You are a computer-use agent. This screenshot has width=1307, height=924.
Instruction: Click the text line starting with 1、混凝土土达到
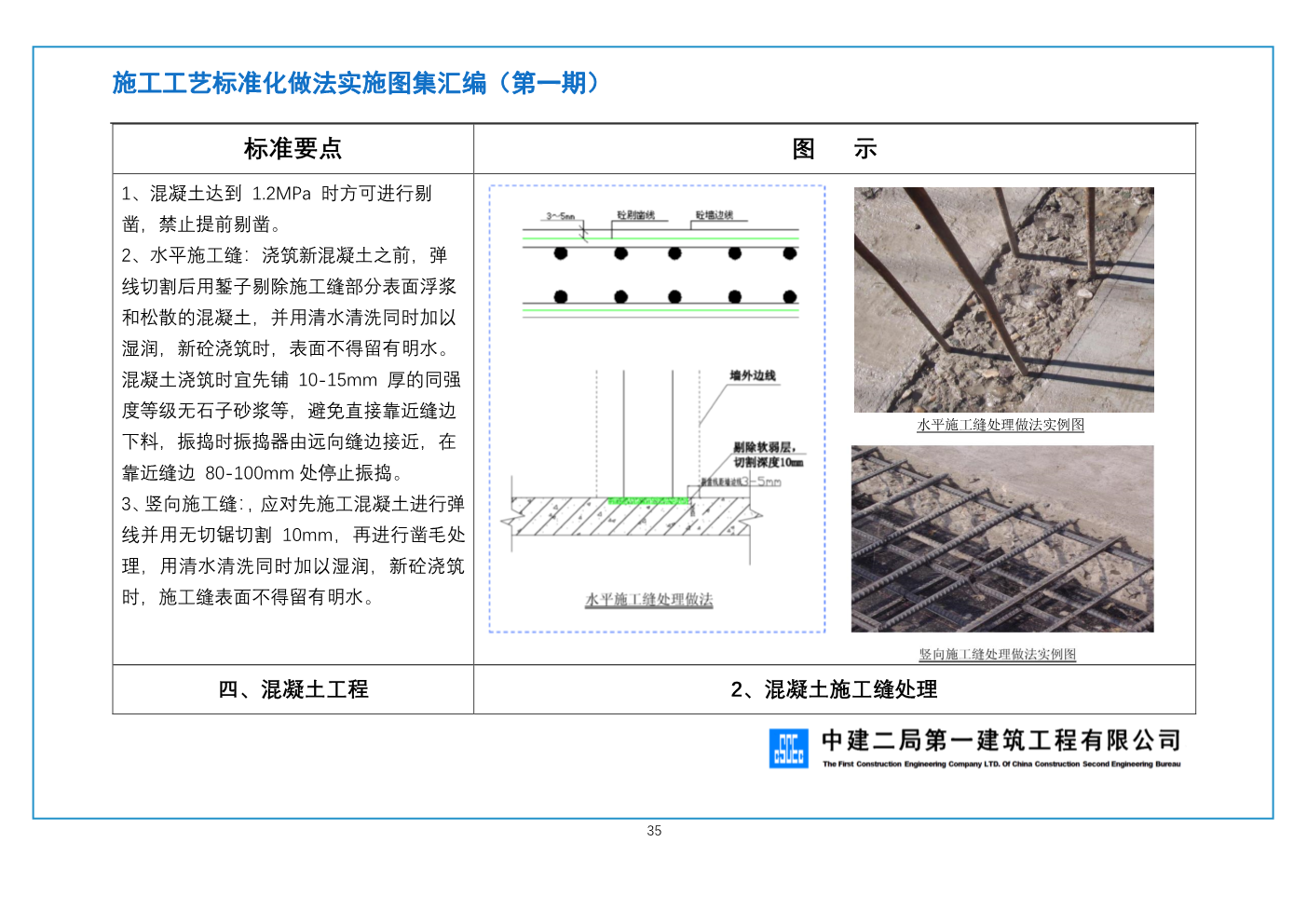[277, 194]
